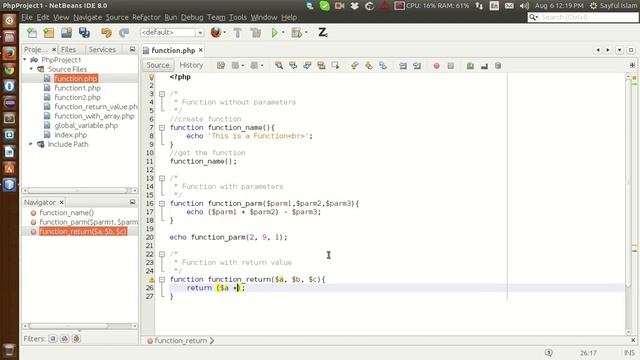The height and width of the screenshot is (360, 640).
Task: Toggle the third Navigator filter button
Action: click(x=76, y=338)
